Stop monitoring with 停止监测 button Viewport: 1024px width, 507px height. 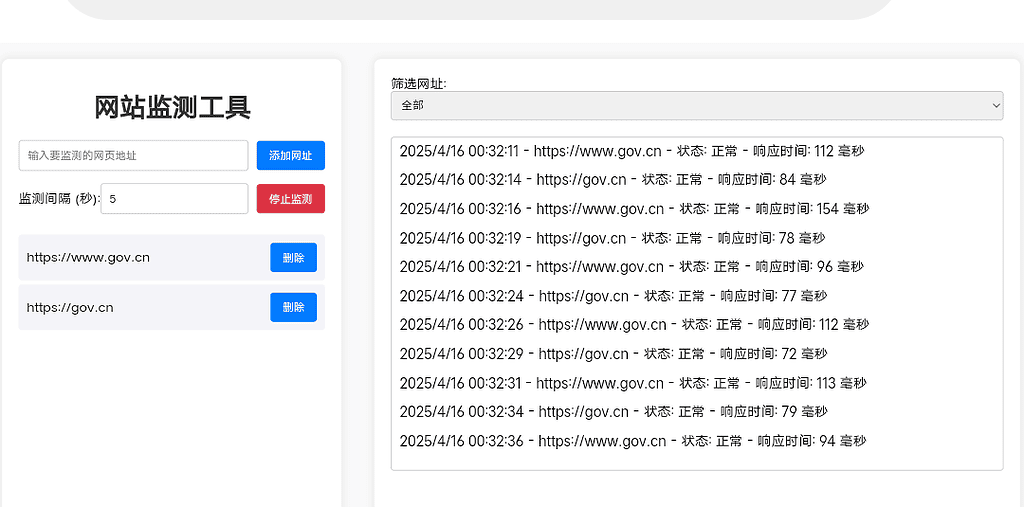291,199
